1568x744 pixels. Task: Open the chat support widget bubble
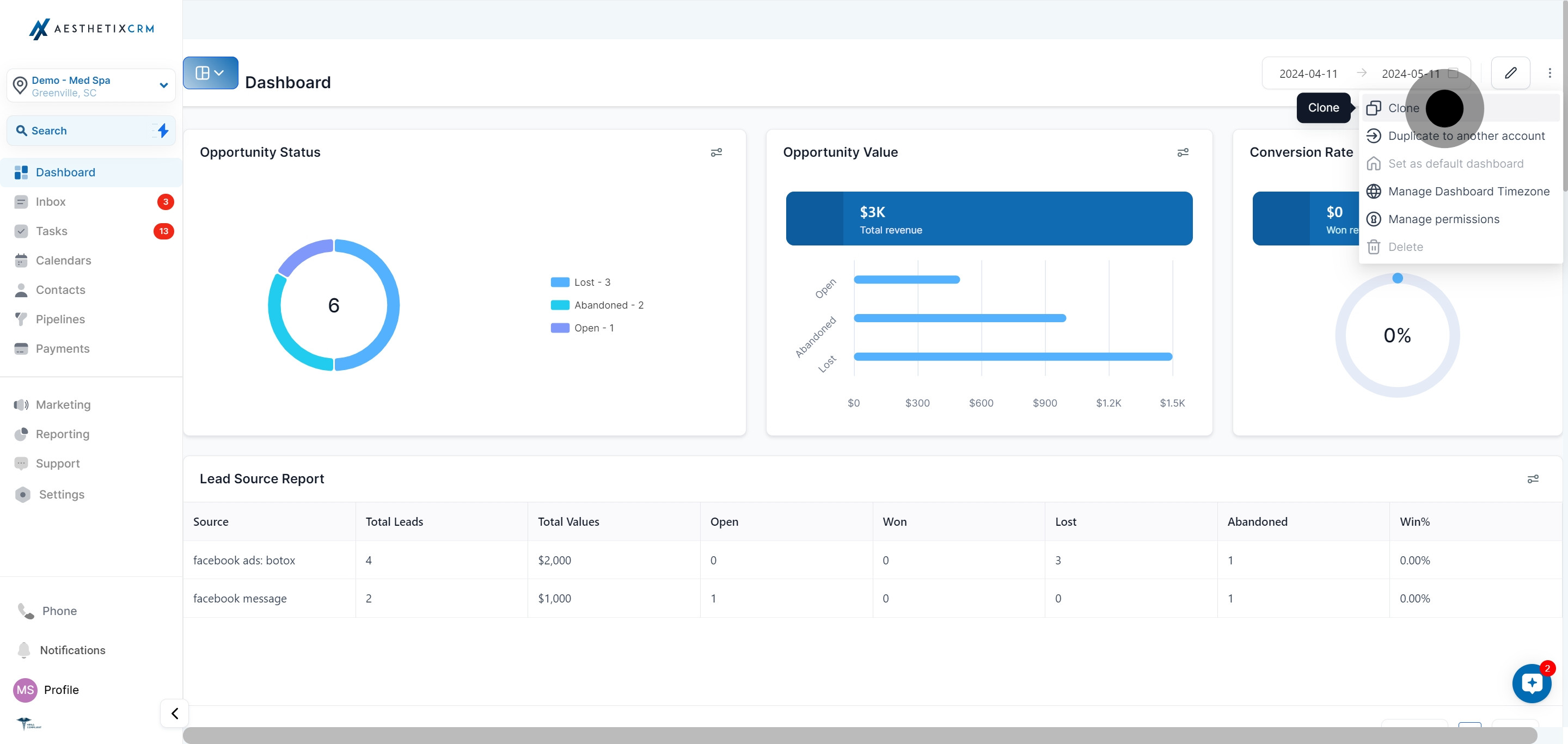point(1532,683)
